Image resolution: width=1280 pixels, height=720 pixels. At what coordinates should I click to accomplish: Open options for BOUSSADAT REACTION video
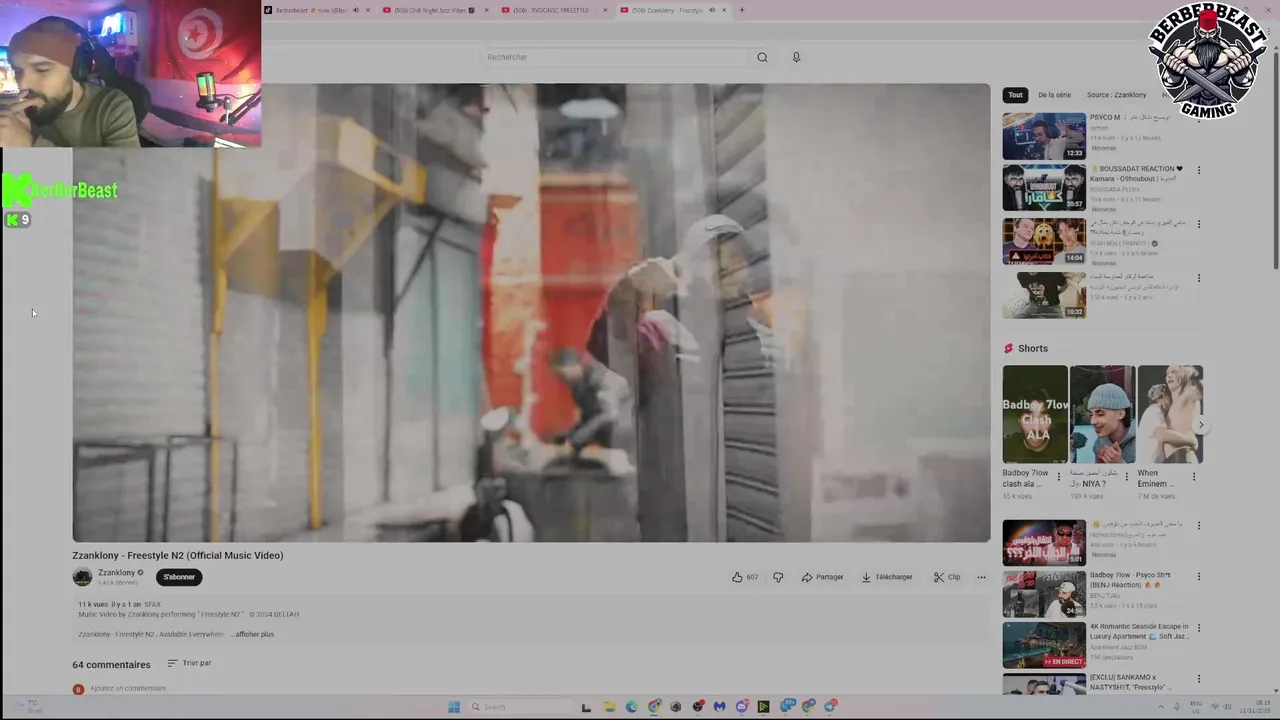pyautogui.click(x=1198, y=170)
